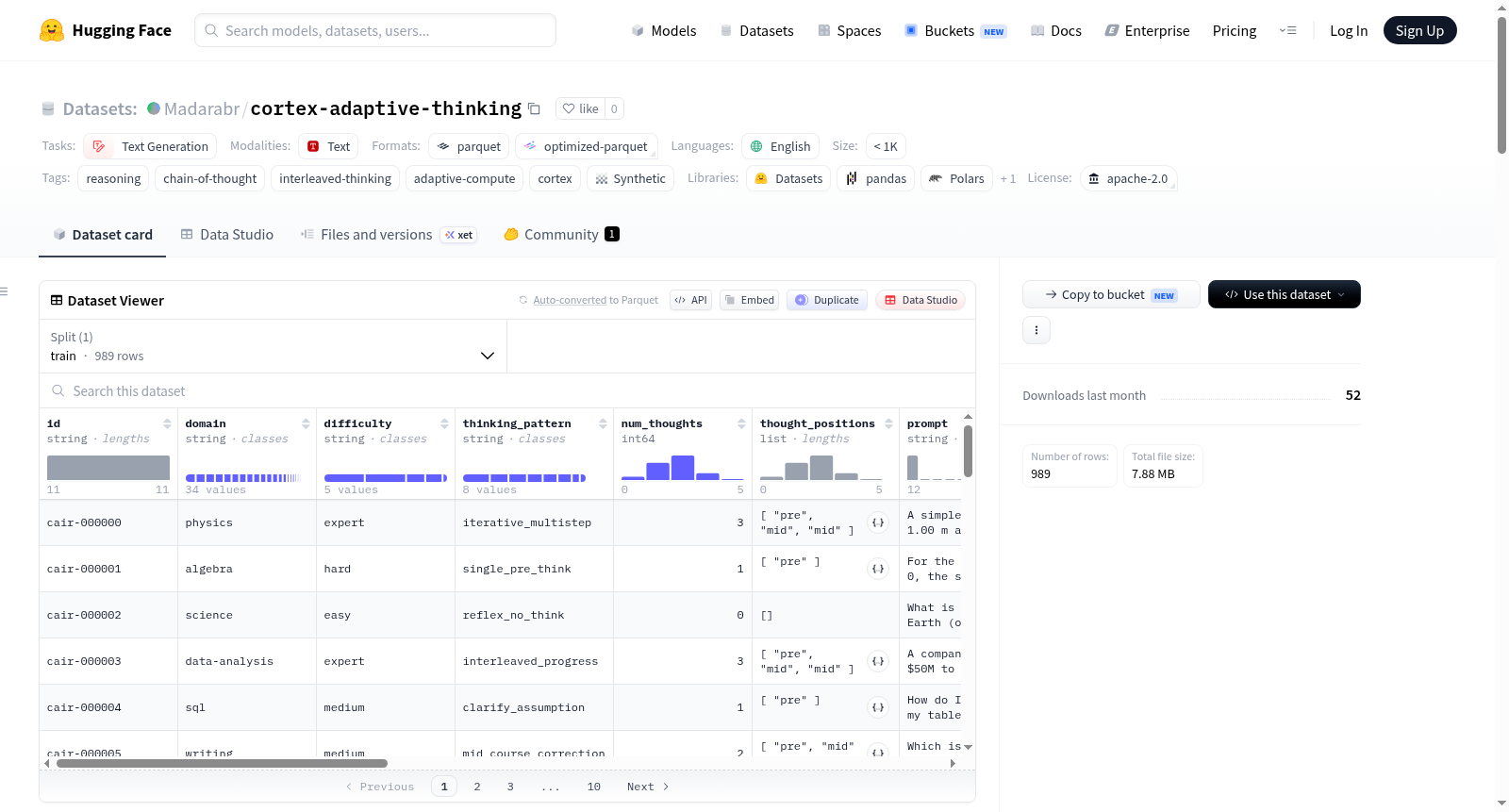Expand JSON for cair-000004 thought positions
This screenshot has height=812, width=1509.
(x=878, y=707)
